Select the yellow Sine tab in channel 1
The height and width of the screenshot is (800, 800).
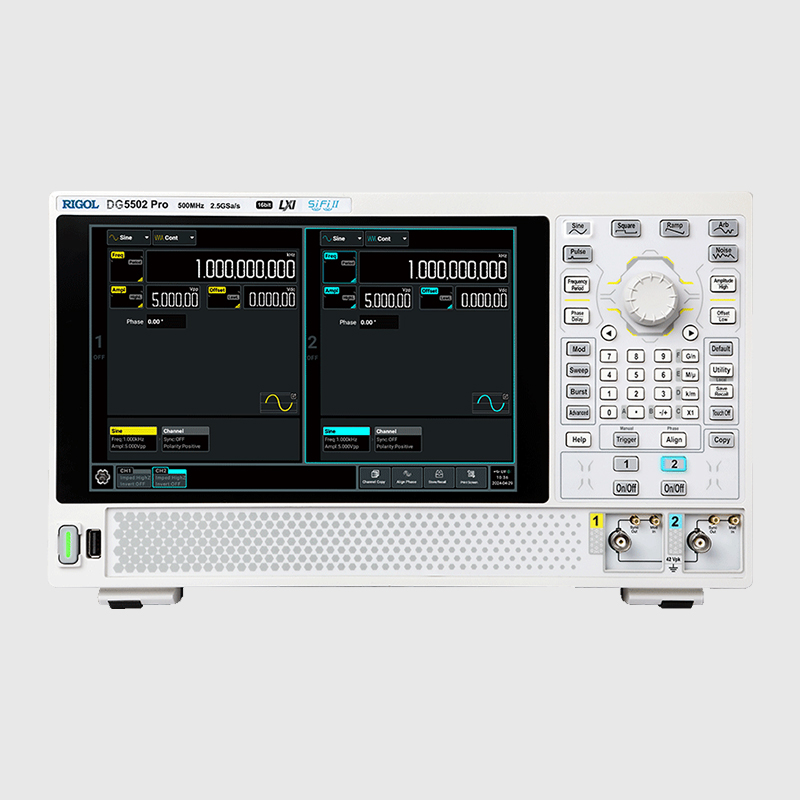point(133,431)
